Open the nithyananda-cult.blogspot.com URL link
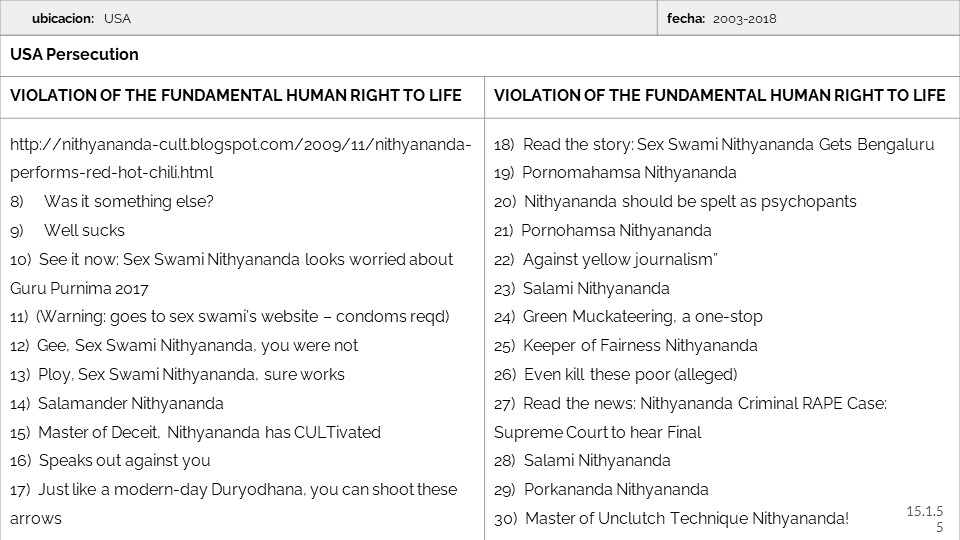960x540 pixels. (240, 144)
